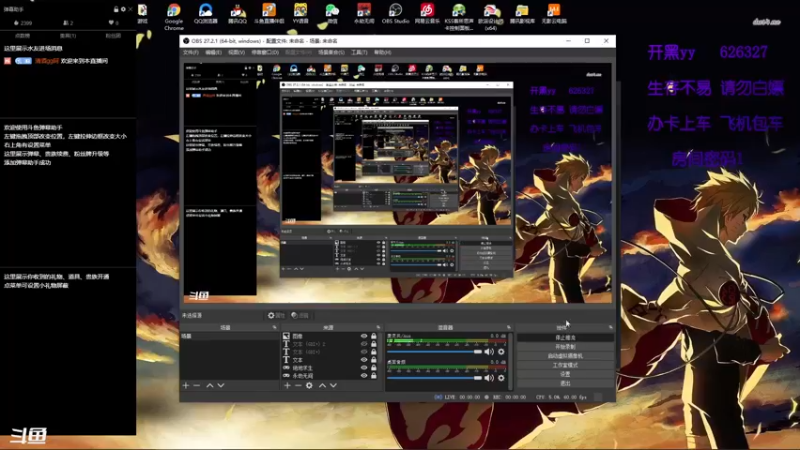
Task: Open 无影云电脑 desktop shortcut
Action: pyautogui.click(x=554, y=14)
